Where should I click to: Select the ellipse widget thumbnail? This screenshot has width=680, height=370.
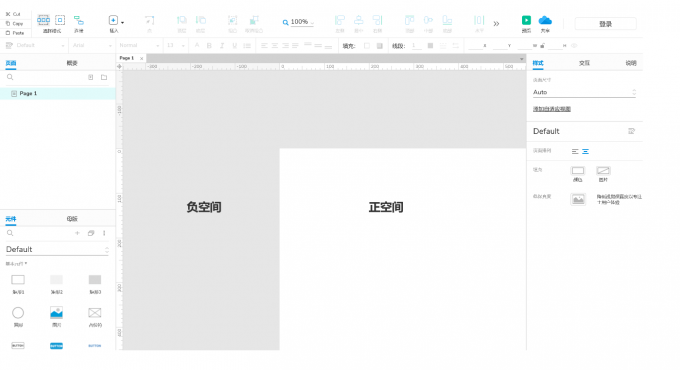point(18,313)
